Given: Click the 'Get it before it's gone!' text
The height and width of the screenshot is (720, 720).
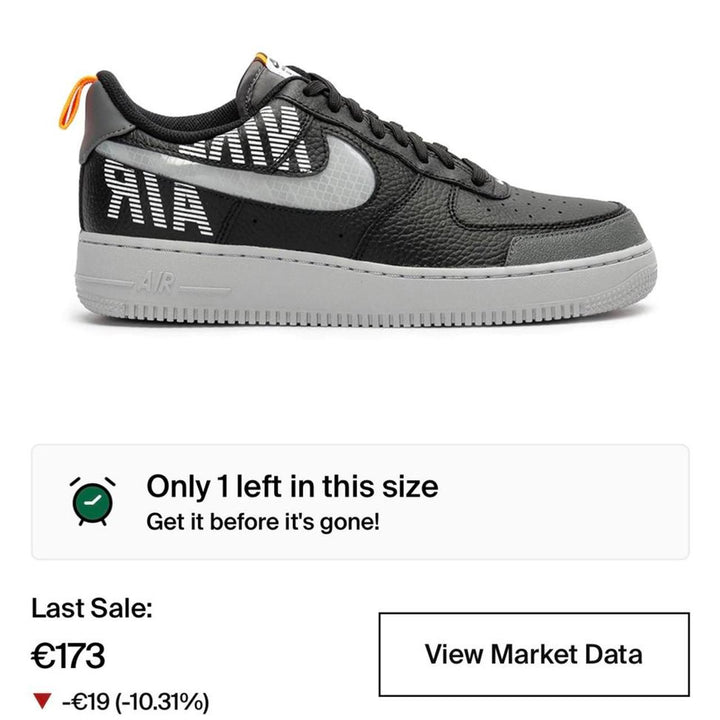Looking at the screenshot, I should (x=263, y=522).
